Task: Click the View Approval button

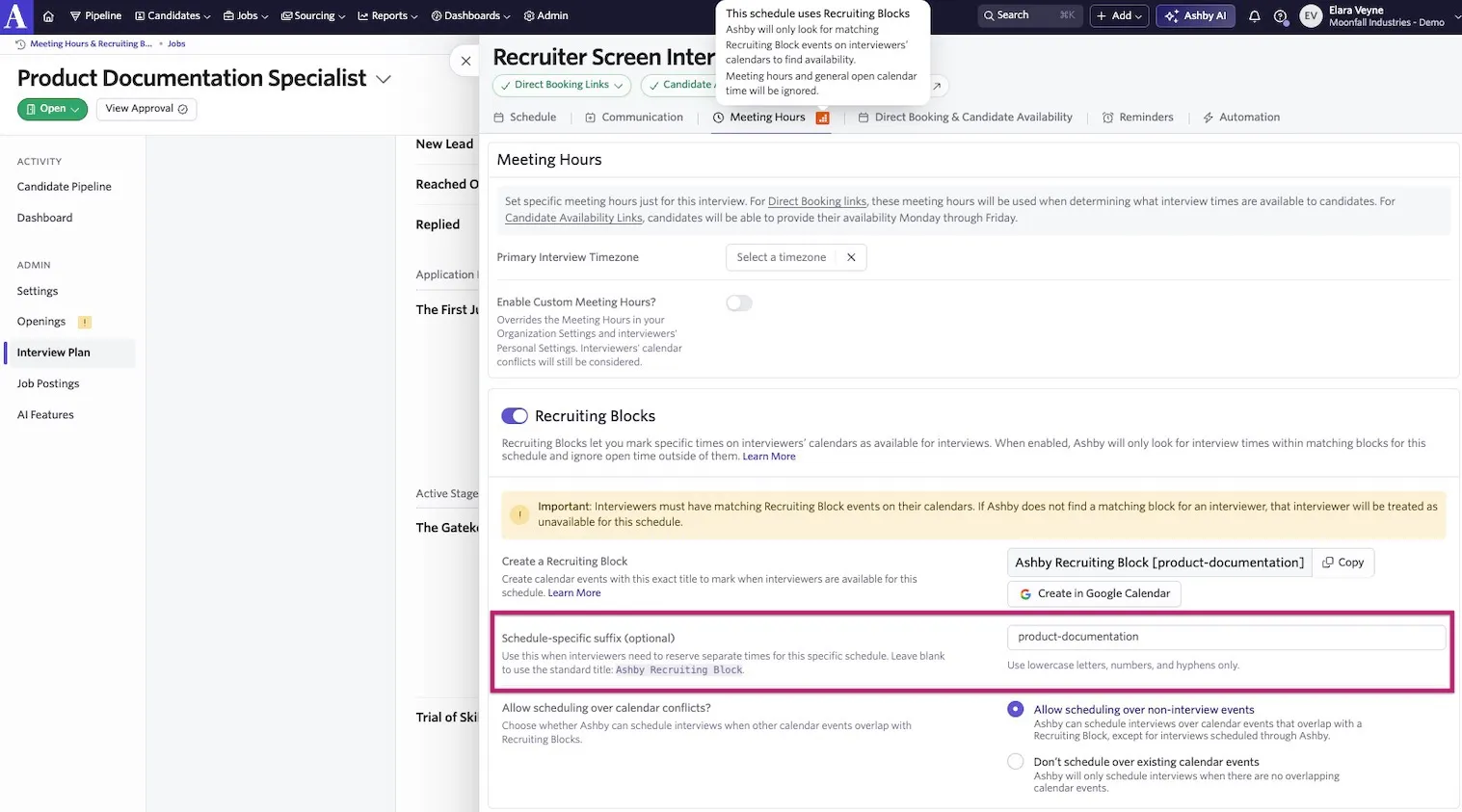Action: pyautogui.click(x=146, y=109)
